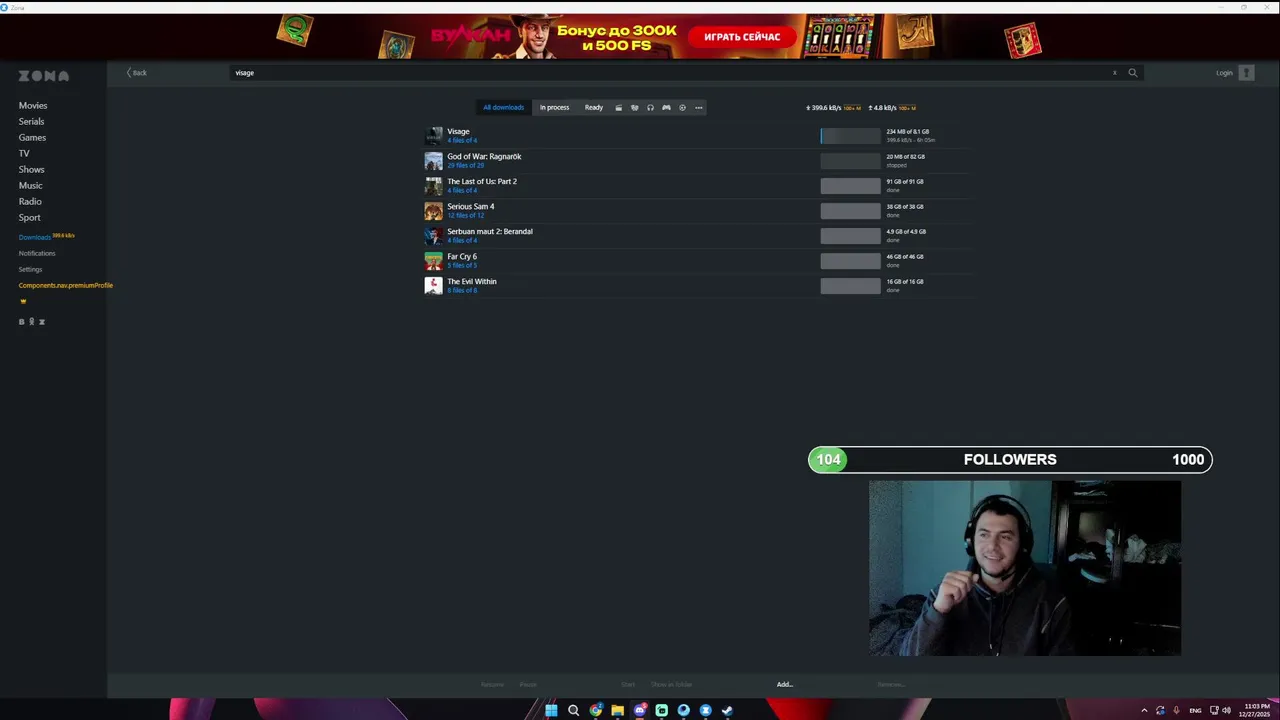This screenshot has height=720, width=1280.
Task: Filter downloads by music headphones icon
Action: 650,108
